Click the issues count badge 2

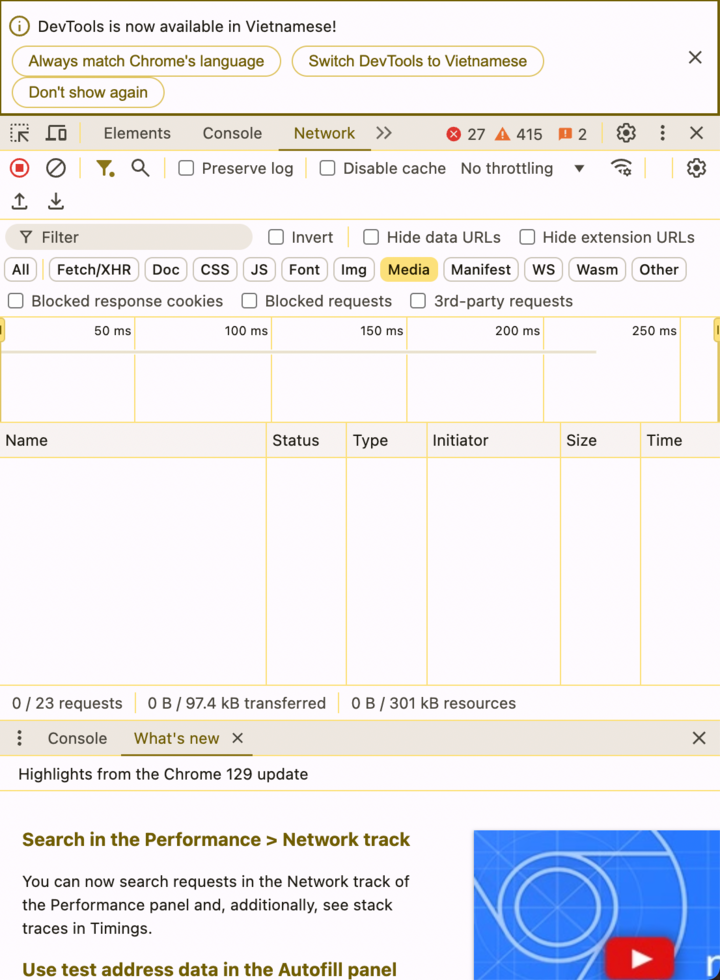[572, 134]
